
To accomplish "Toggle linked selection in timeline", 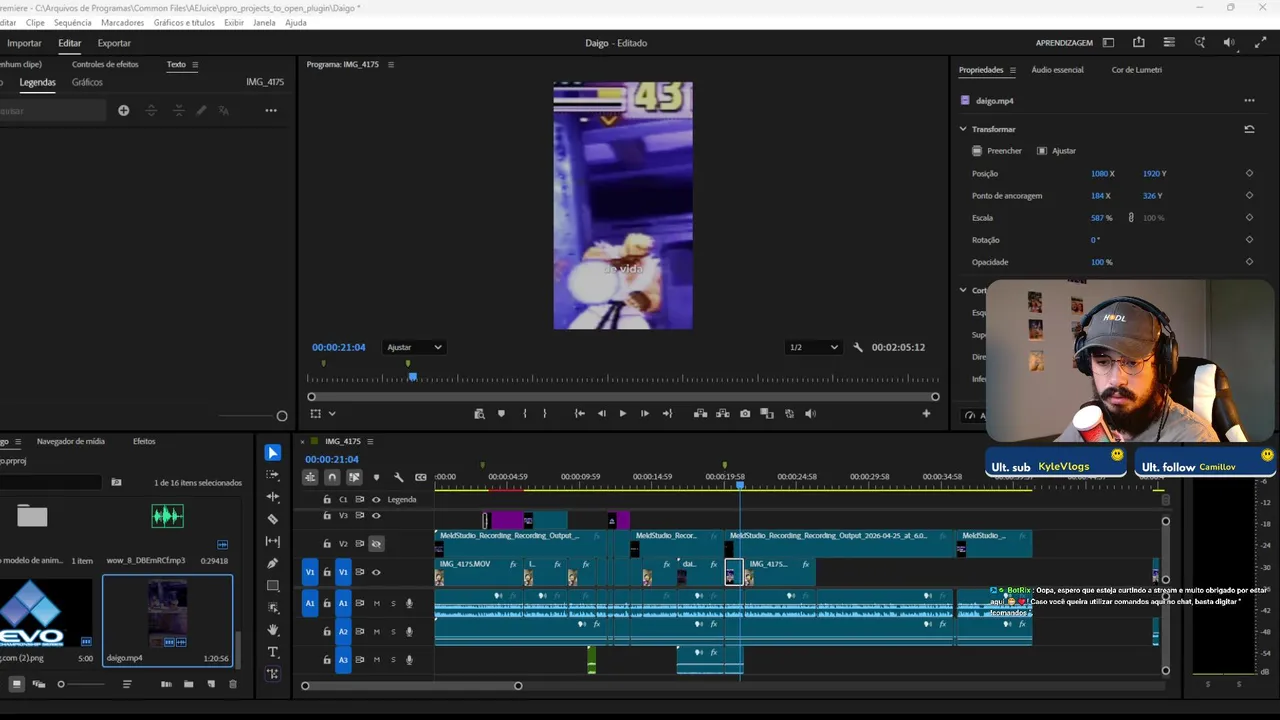I will pyautogui.click(x=354, y=477).
